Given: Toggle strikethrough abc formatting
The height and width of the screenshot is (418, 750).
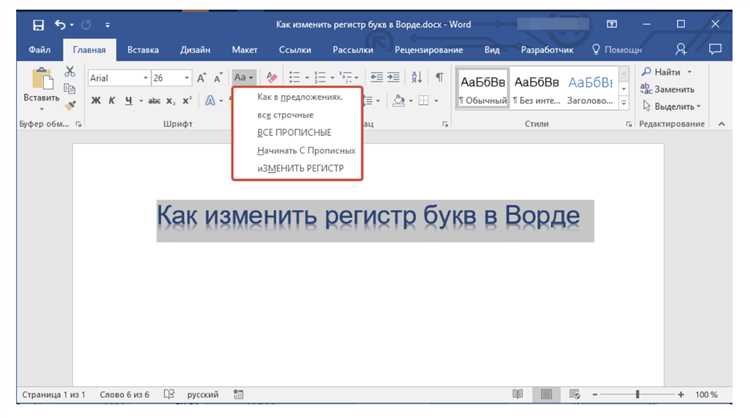Looking at the screenshot, I should click(154, 100).
